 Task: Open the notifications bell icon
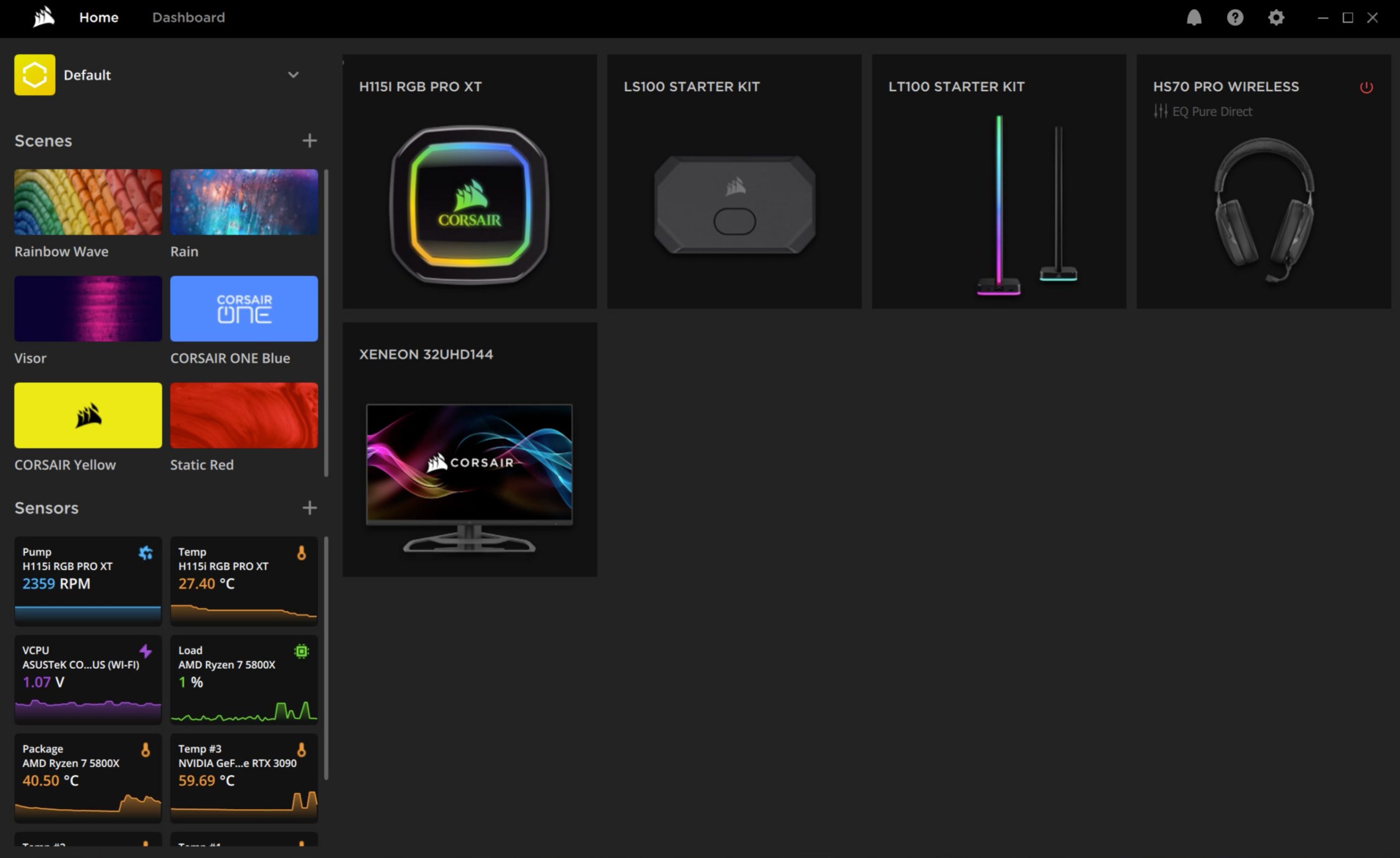coord(1194,17)
